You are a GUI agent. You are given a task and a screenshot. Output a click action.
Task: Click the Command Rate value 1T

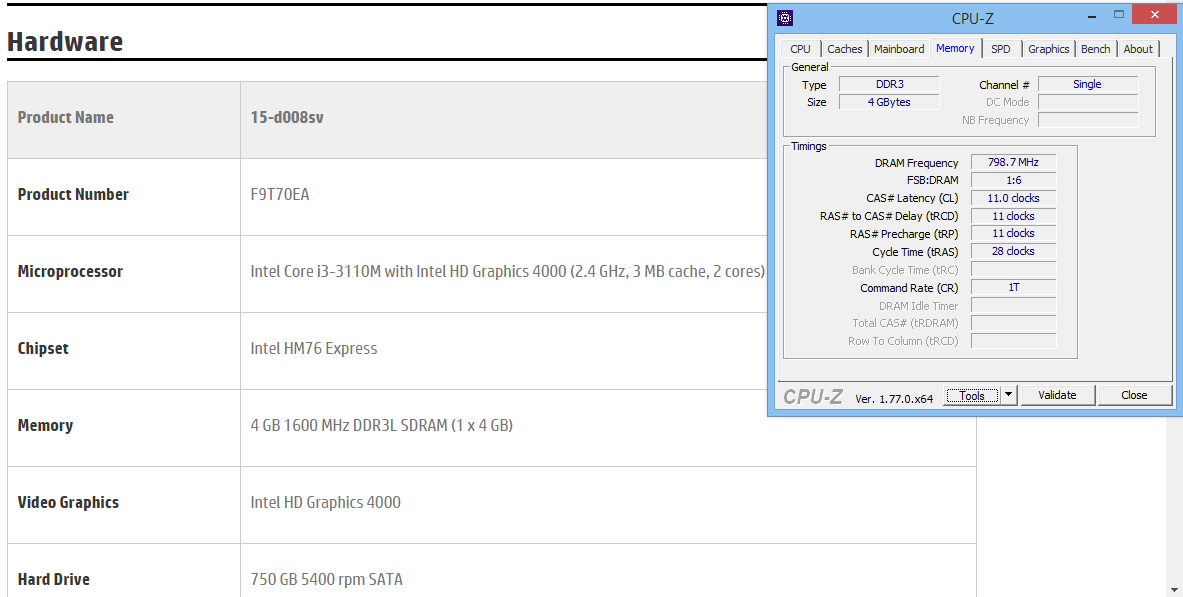pos(1013,288)
